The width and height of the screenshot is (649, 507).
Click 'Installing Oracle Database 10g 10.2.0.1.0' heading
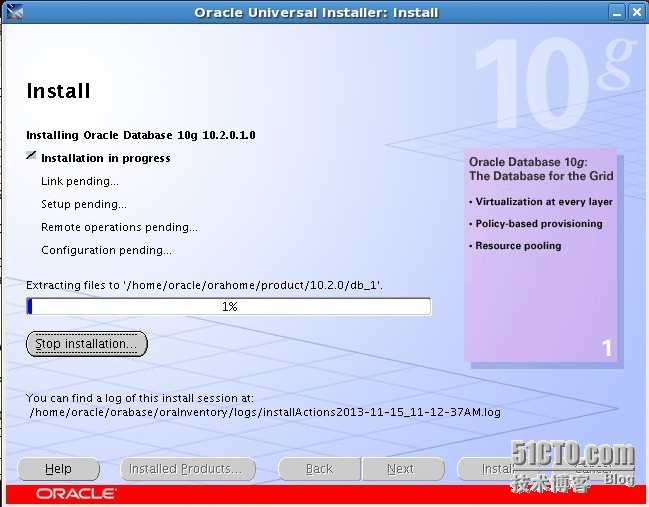click(x=141, y=135)
